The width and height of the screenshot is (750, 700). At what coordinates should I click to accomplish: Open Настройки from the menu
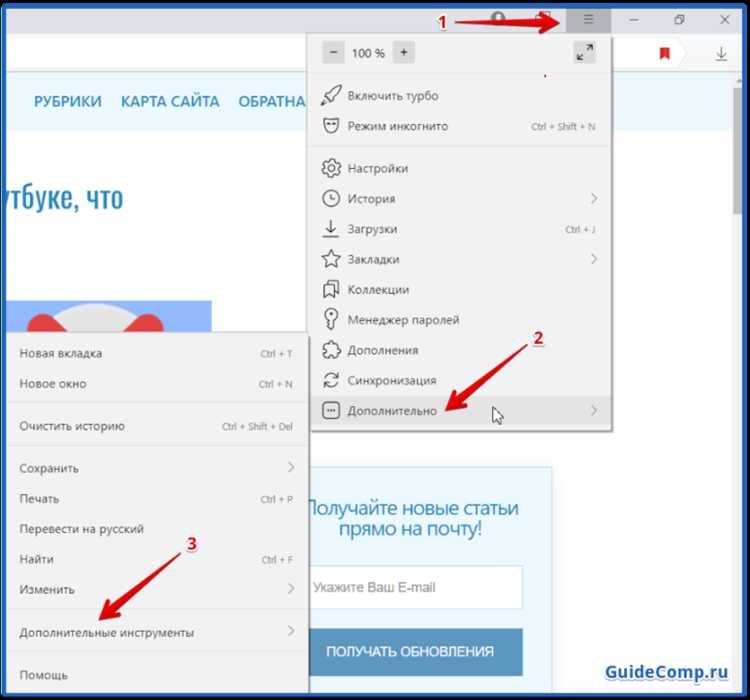460,168
